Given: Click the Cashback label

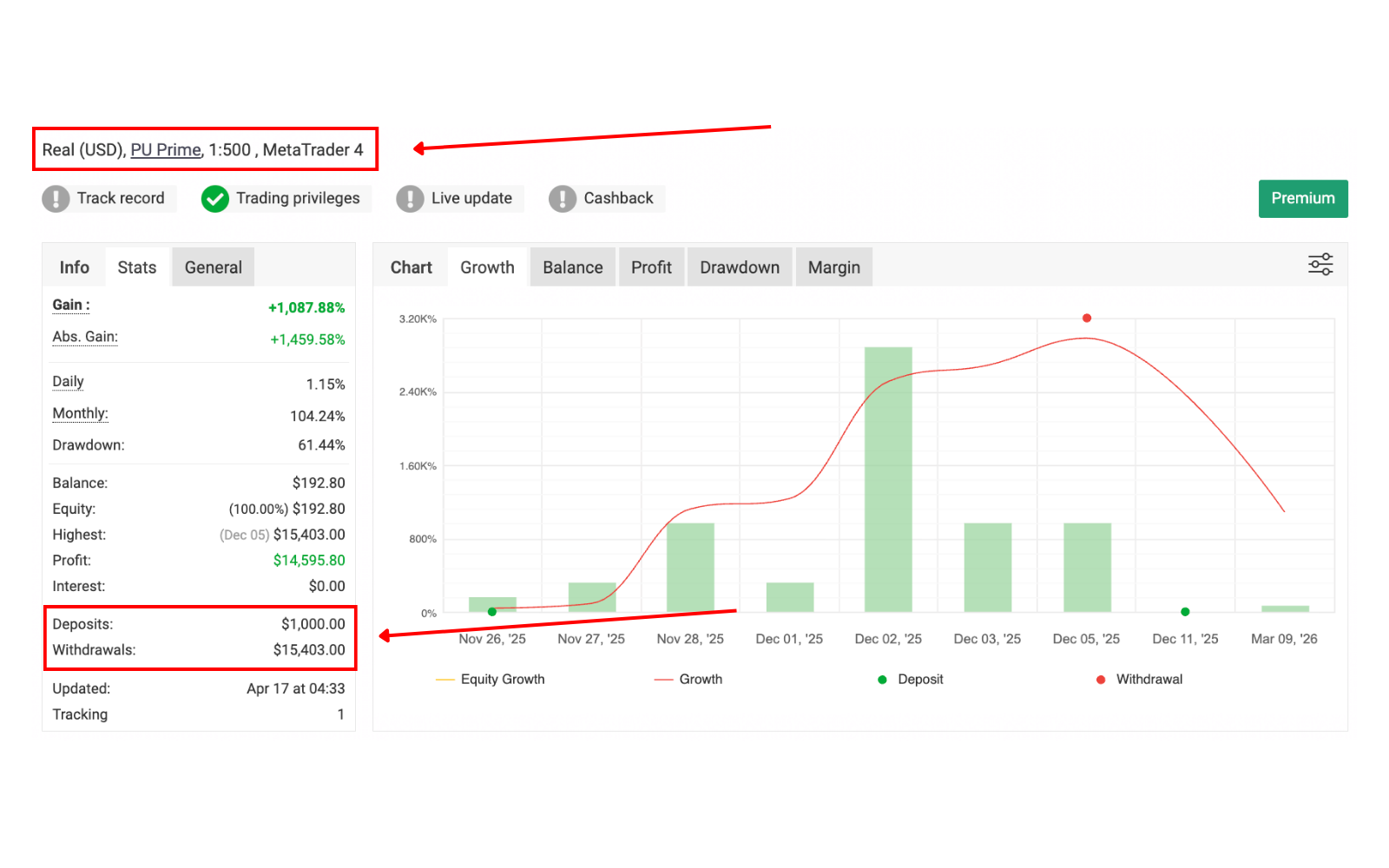Looking at the screenshot, I should tap(618, 198).
